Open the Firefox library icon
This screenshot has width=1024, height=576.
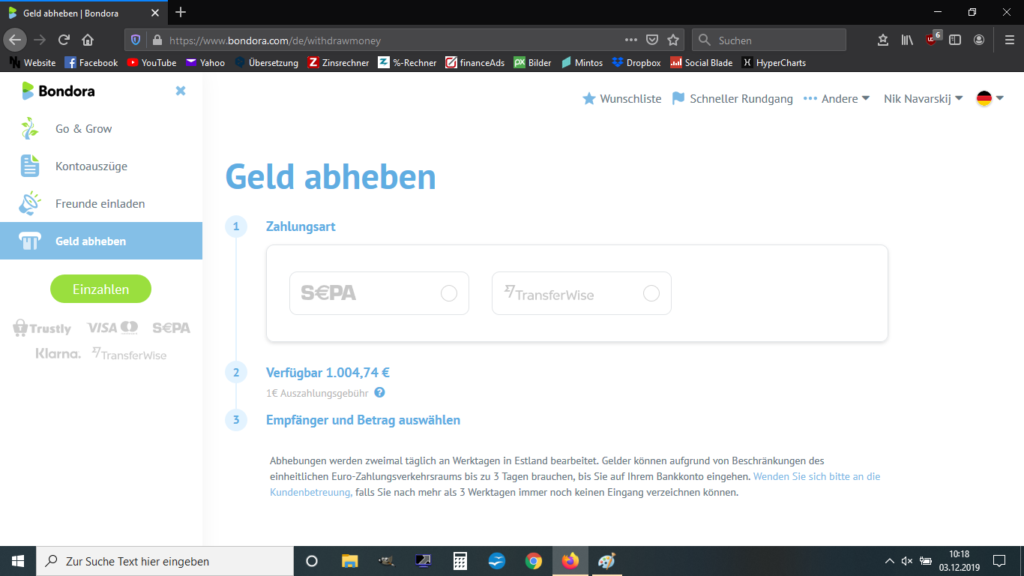pos(907,40)
